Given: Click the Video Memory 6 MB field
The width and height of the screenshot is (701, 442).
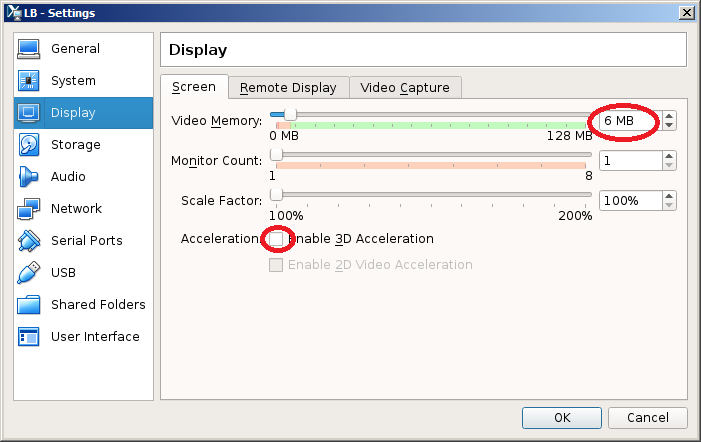Looking at the screenshot, I should point(631,121).
